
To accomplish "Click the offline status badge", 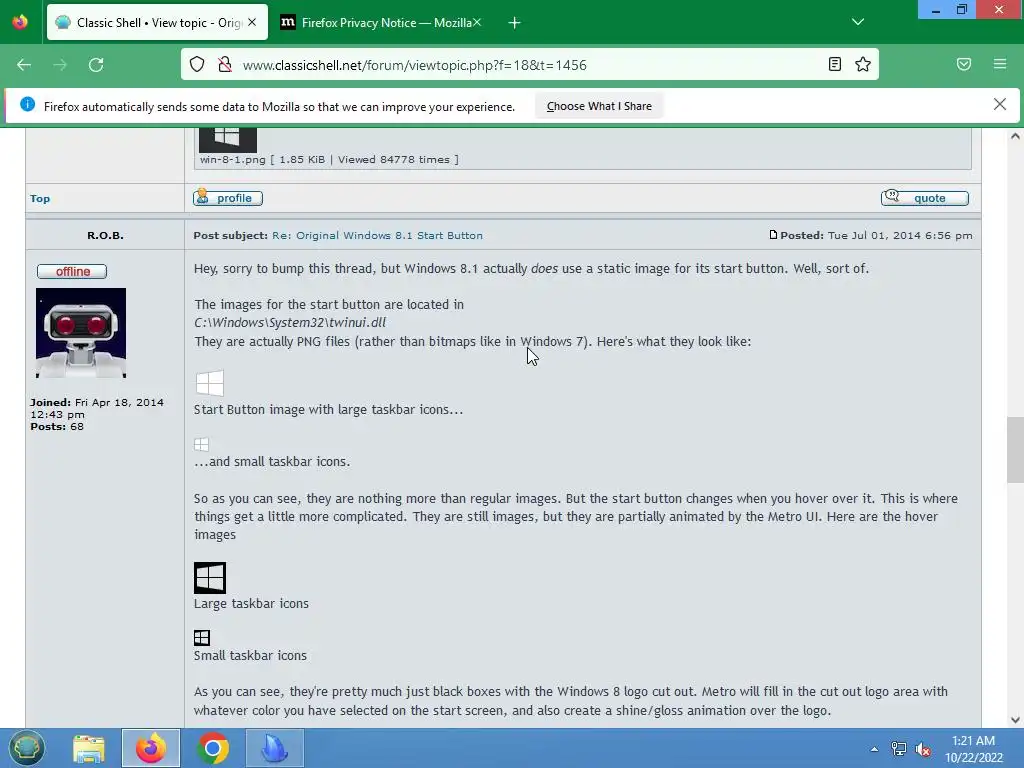I will (x=72, y=271).
